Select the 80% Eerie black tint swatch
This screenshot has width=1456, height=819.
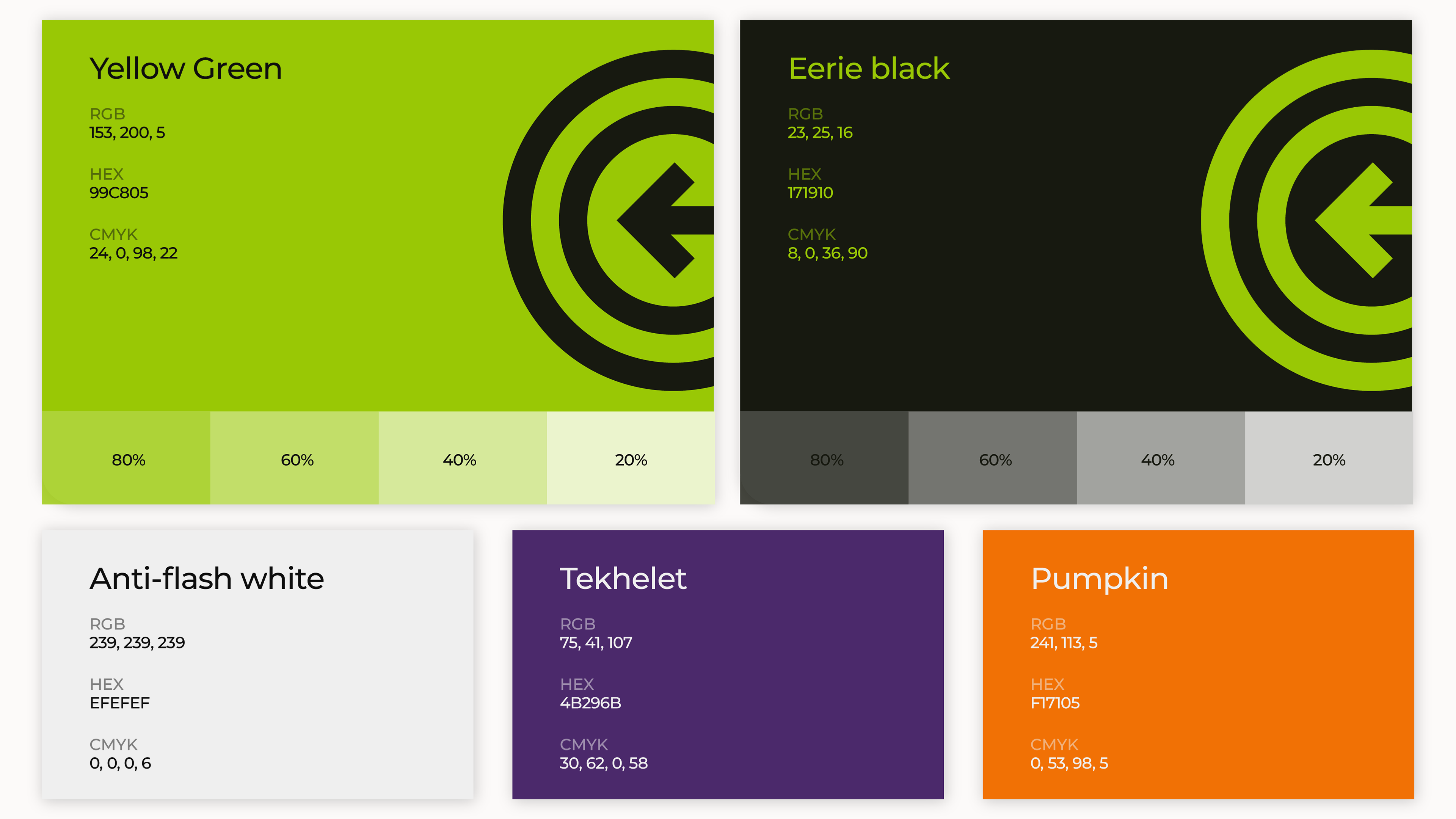click(824, 458)
